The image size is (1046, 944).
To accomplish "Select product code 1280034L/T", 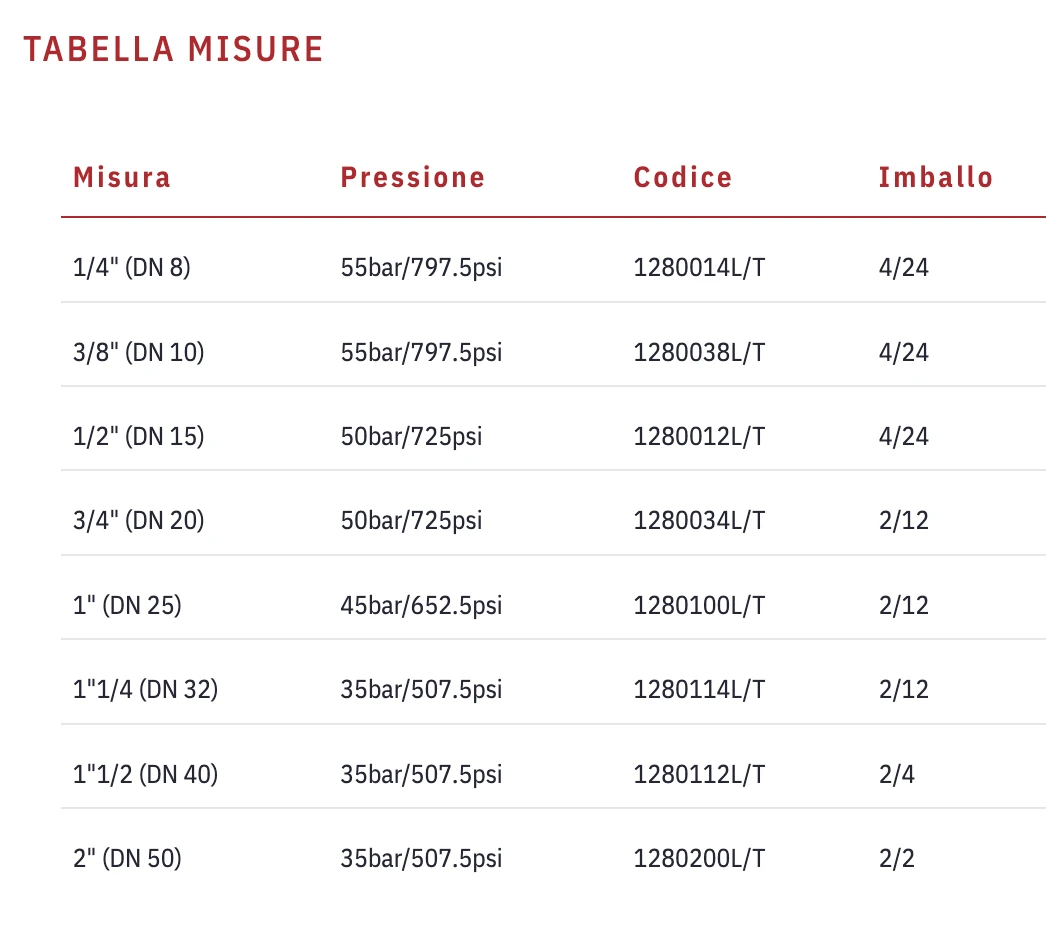I will (x=699, y=520).
